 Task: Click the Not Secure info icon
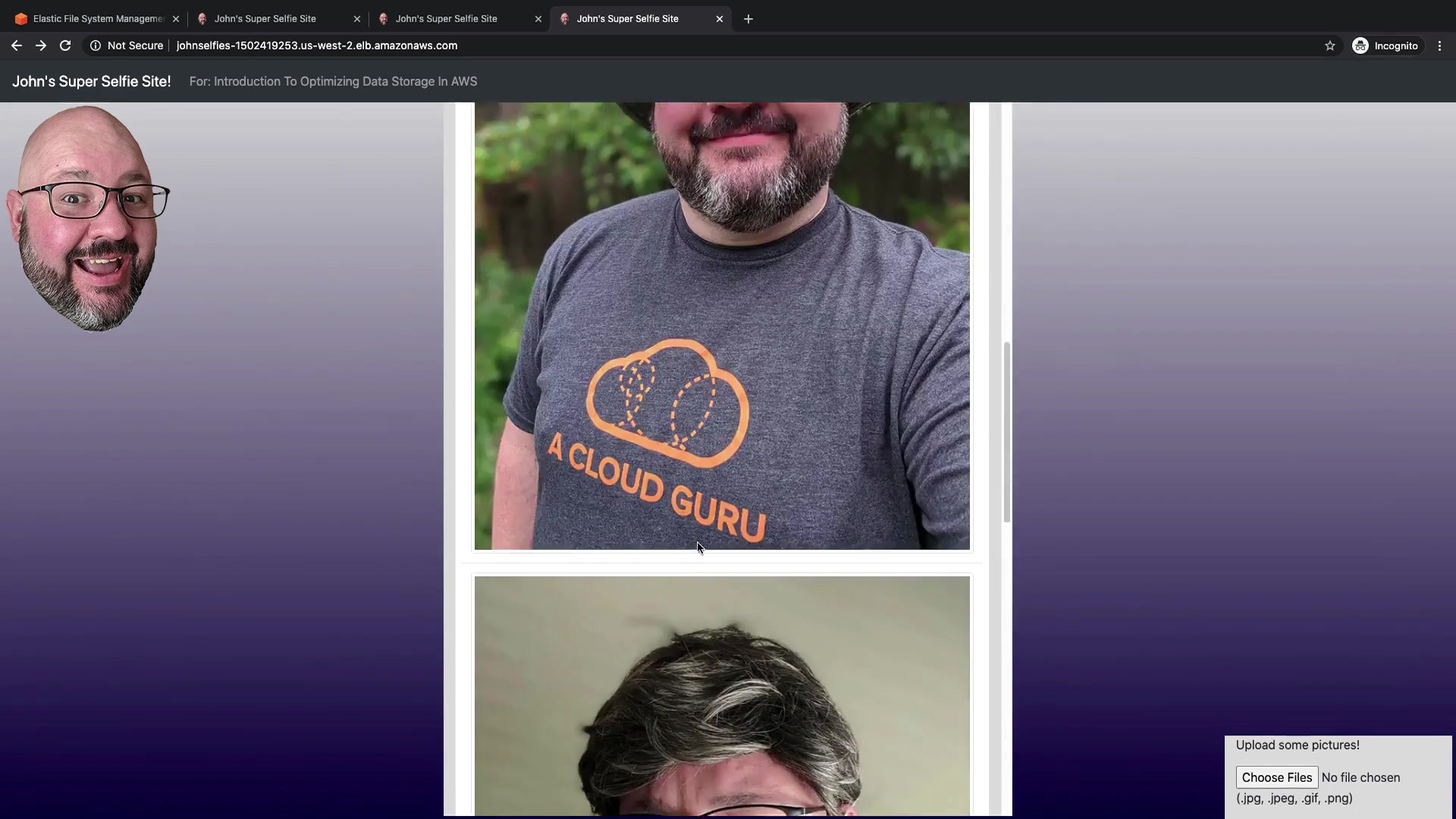coord(96,45)
